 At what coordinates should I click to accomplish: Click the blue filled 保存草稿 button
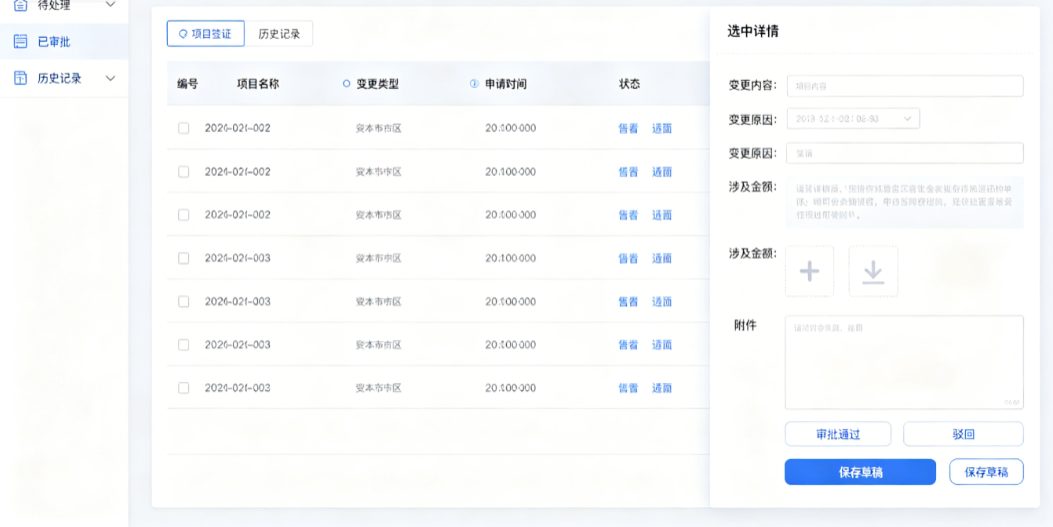tap(860, 472)
